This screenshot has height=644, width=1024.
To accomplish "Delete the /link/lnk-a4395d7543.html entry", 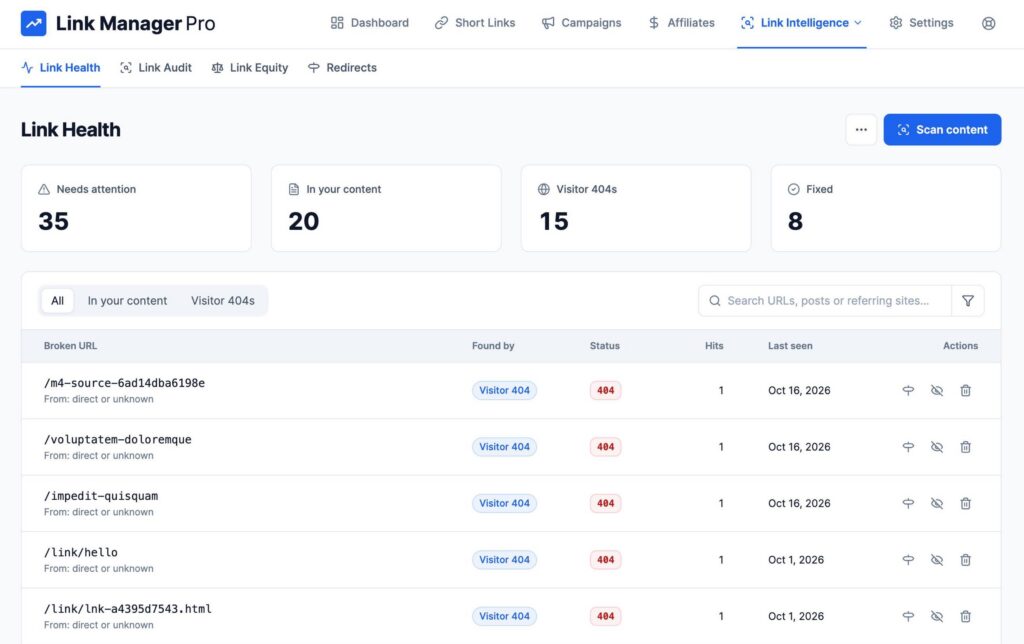I will 965,616.
